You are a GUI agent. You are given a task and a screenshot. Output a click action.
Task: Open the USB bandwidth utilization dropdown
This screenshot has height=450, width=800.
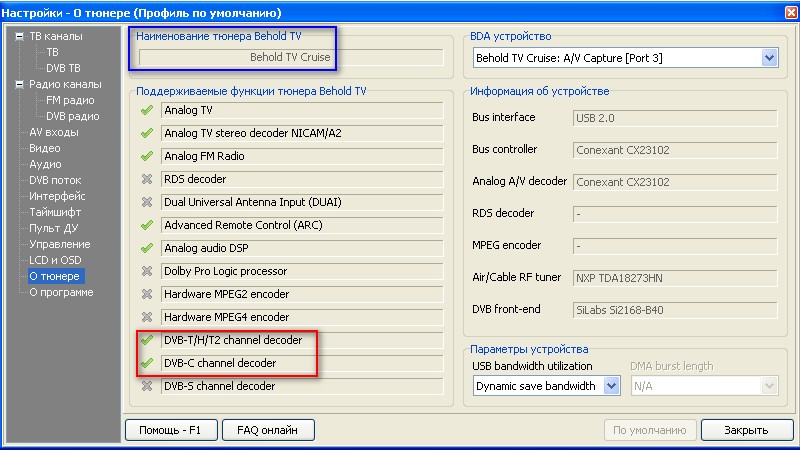pos(612,386)
